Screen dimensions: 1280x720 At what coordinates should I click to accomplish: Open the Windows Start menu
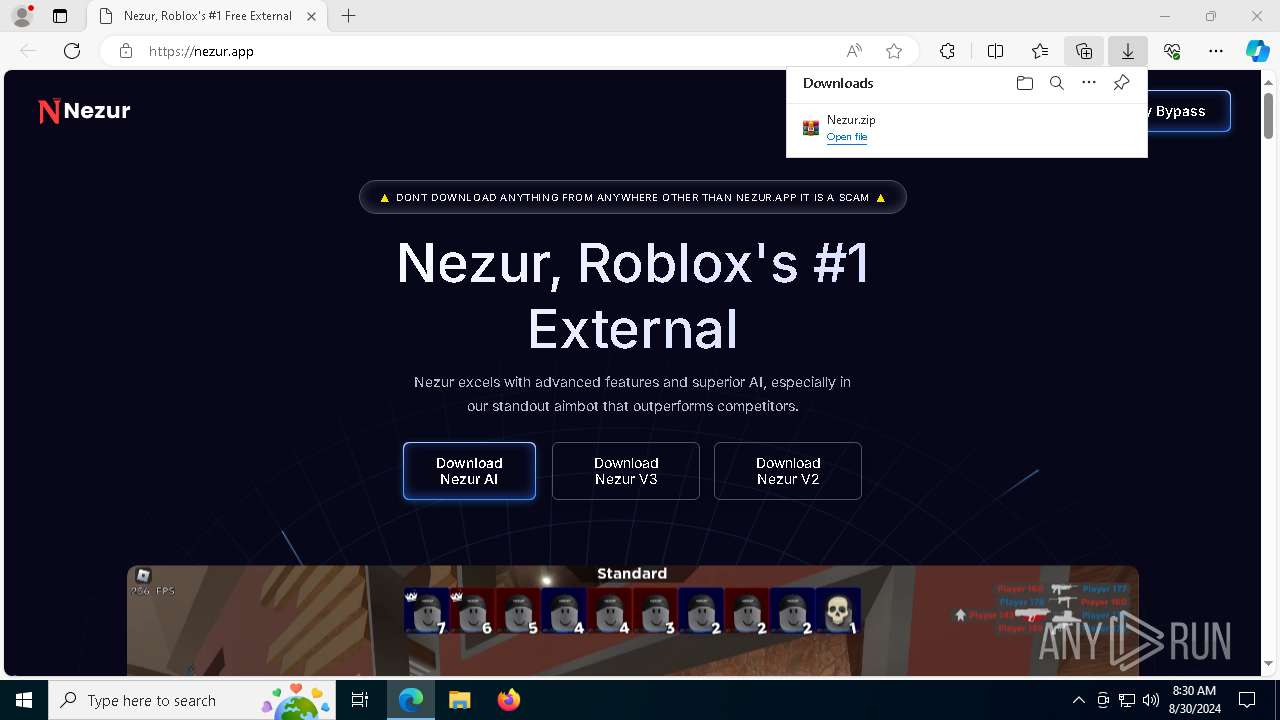(x=24, y=700)
